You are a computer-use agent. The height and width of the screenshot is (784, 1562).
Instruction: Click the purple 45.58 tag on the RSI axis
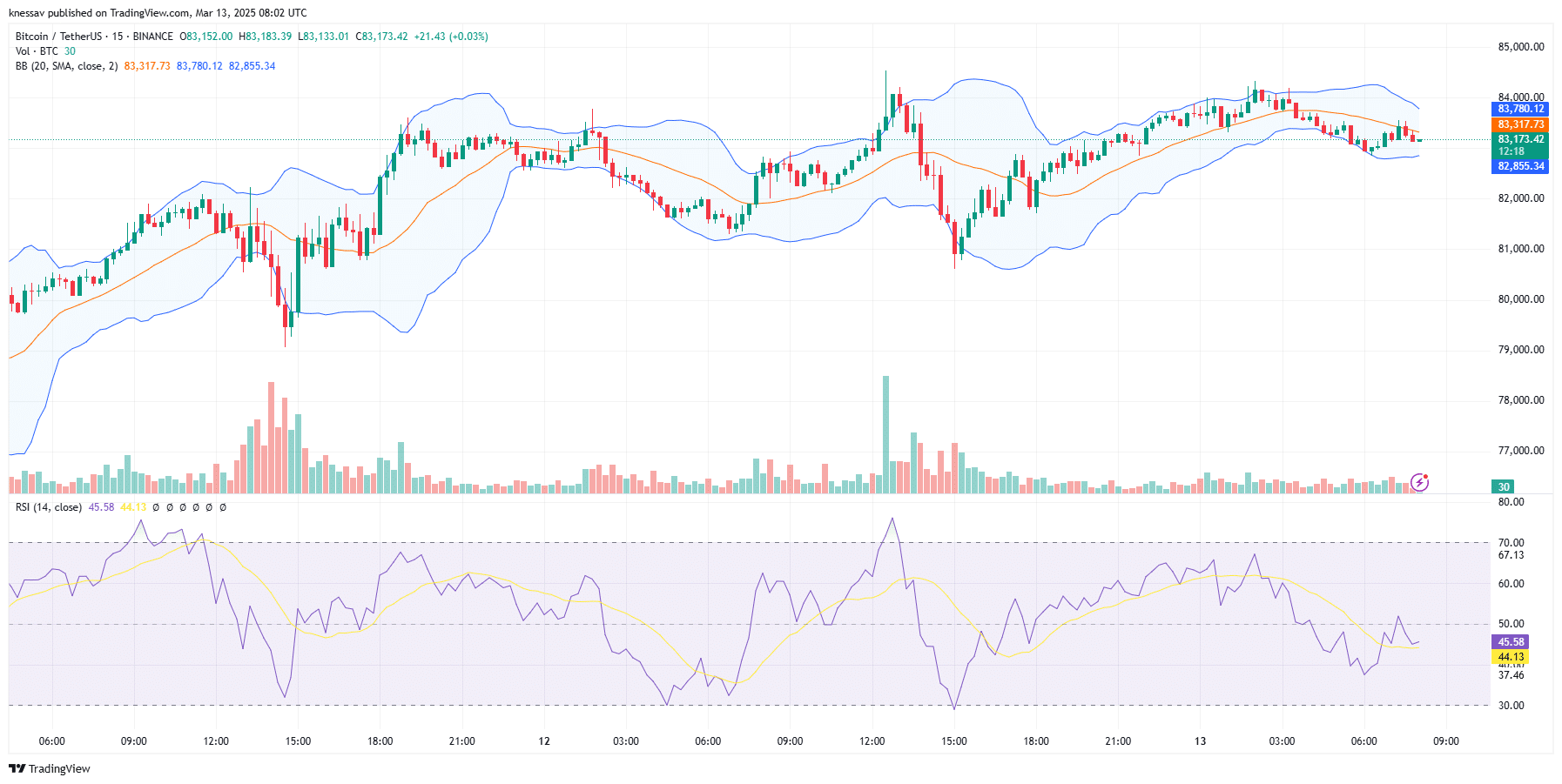point(1511,642)
